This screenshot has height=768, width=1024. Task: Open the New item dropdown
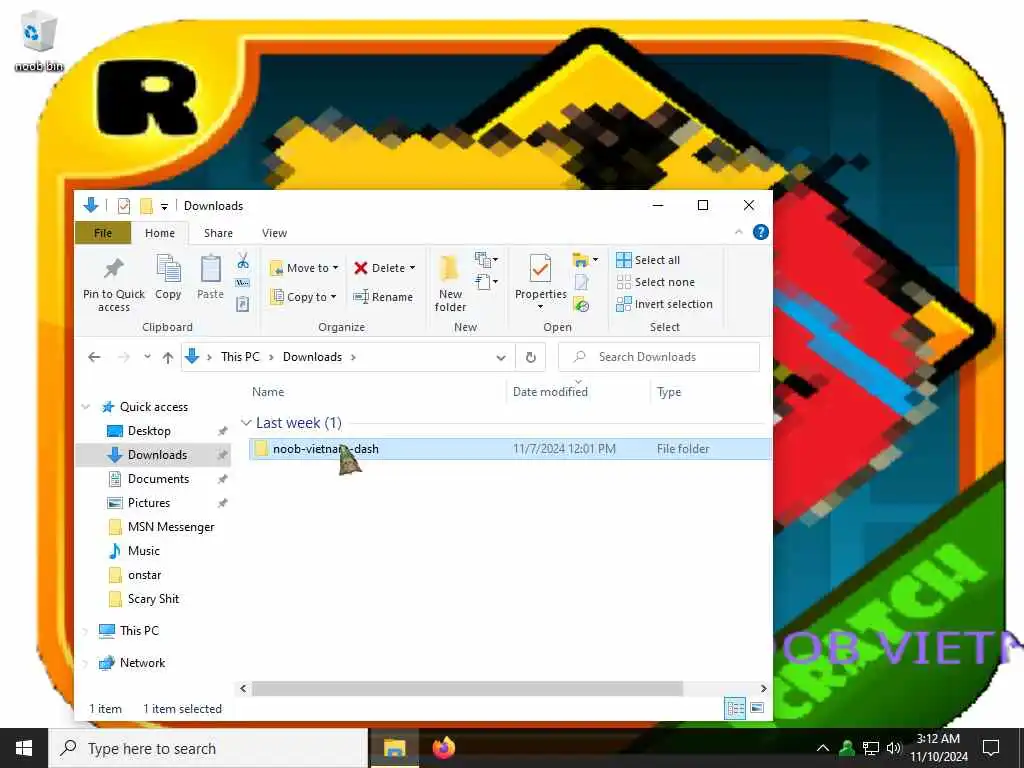point(487,260)
